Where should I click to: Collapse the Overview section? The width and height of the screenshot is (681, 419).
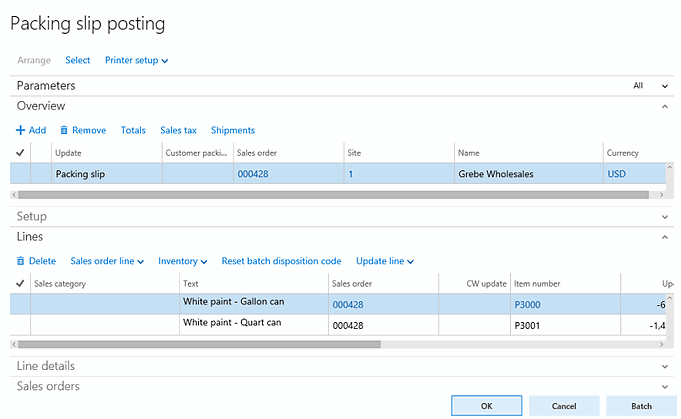point(664,106)
